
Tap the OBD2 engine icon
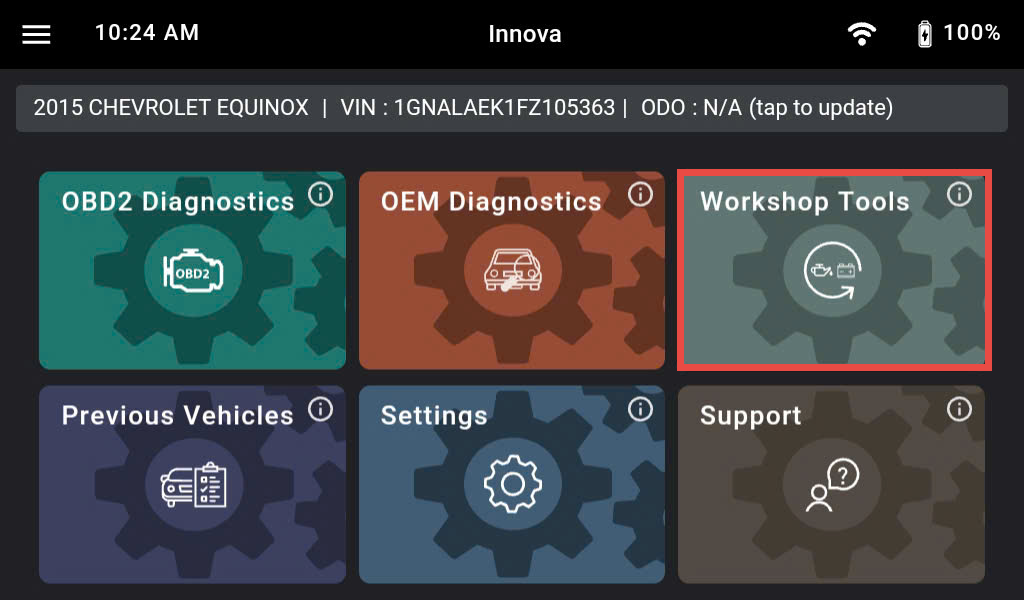pyautogui.click(x=193, y=271)
